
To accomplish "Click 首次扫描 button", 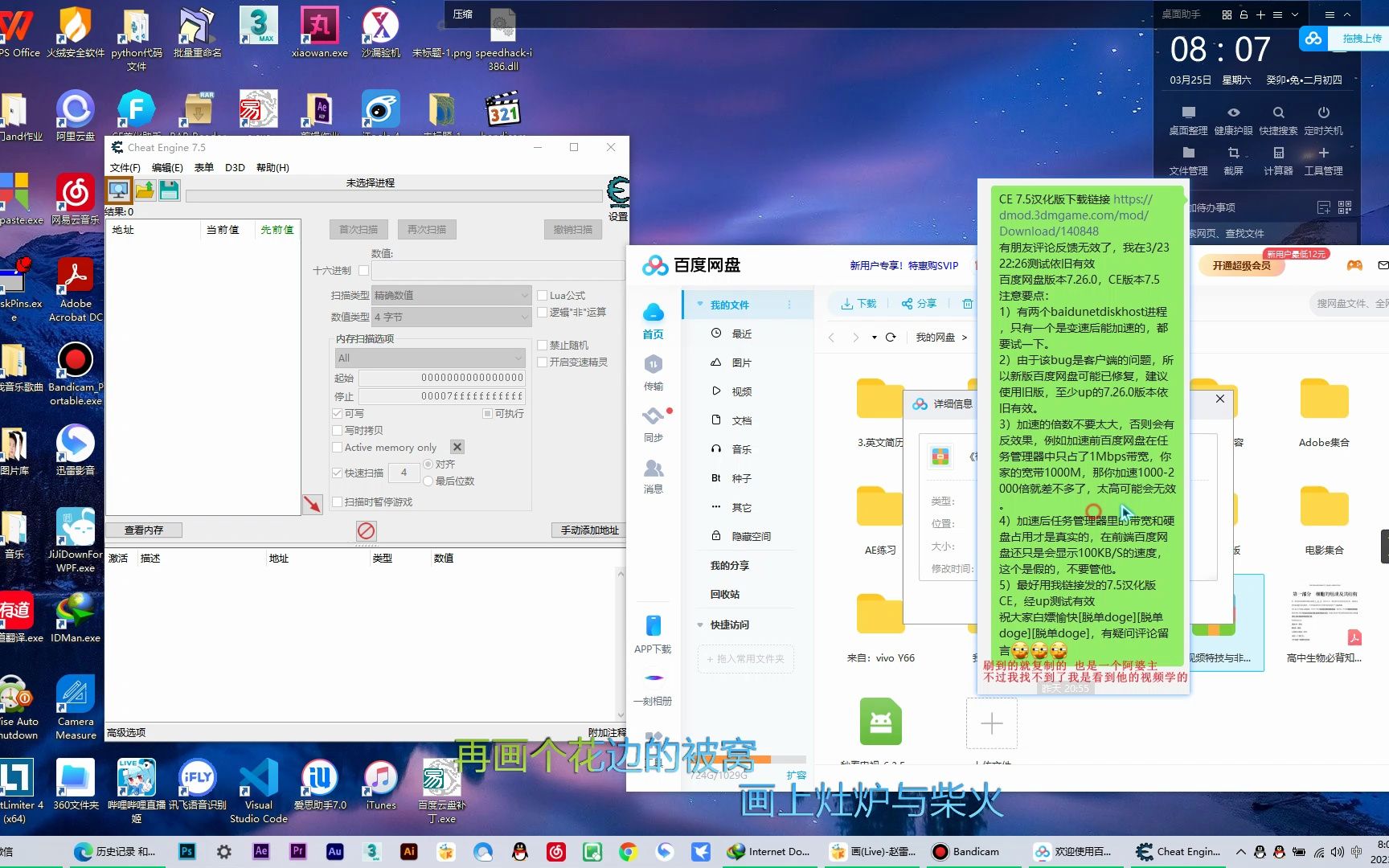I will coord(359,230).
